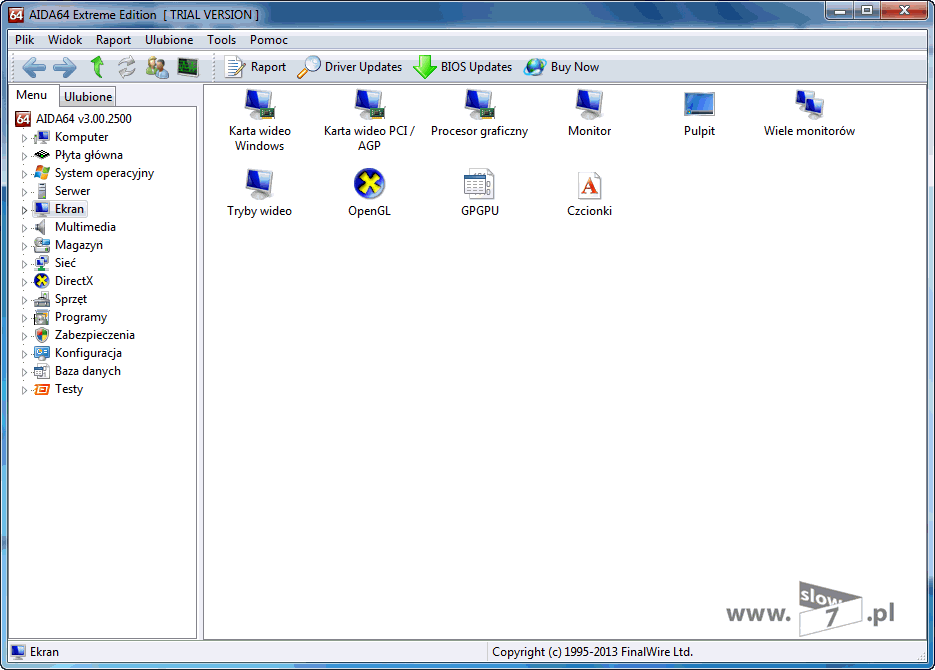Expand the Zabezpieczenia tree node
Image resolution: width=935 pixels, height=670 pixels.
[x=24, y=336]
